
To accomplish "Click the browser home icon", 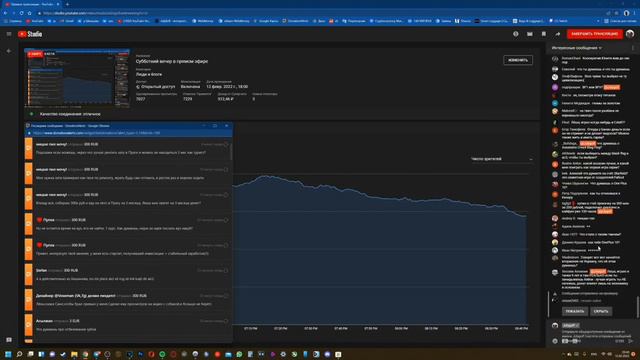I will point(29,13).
